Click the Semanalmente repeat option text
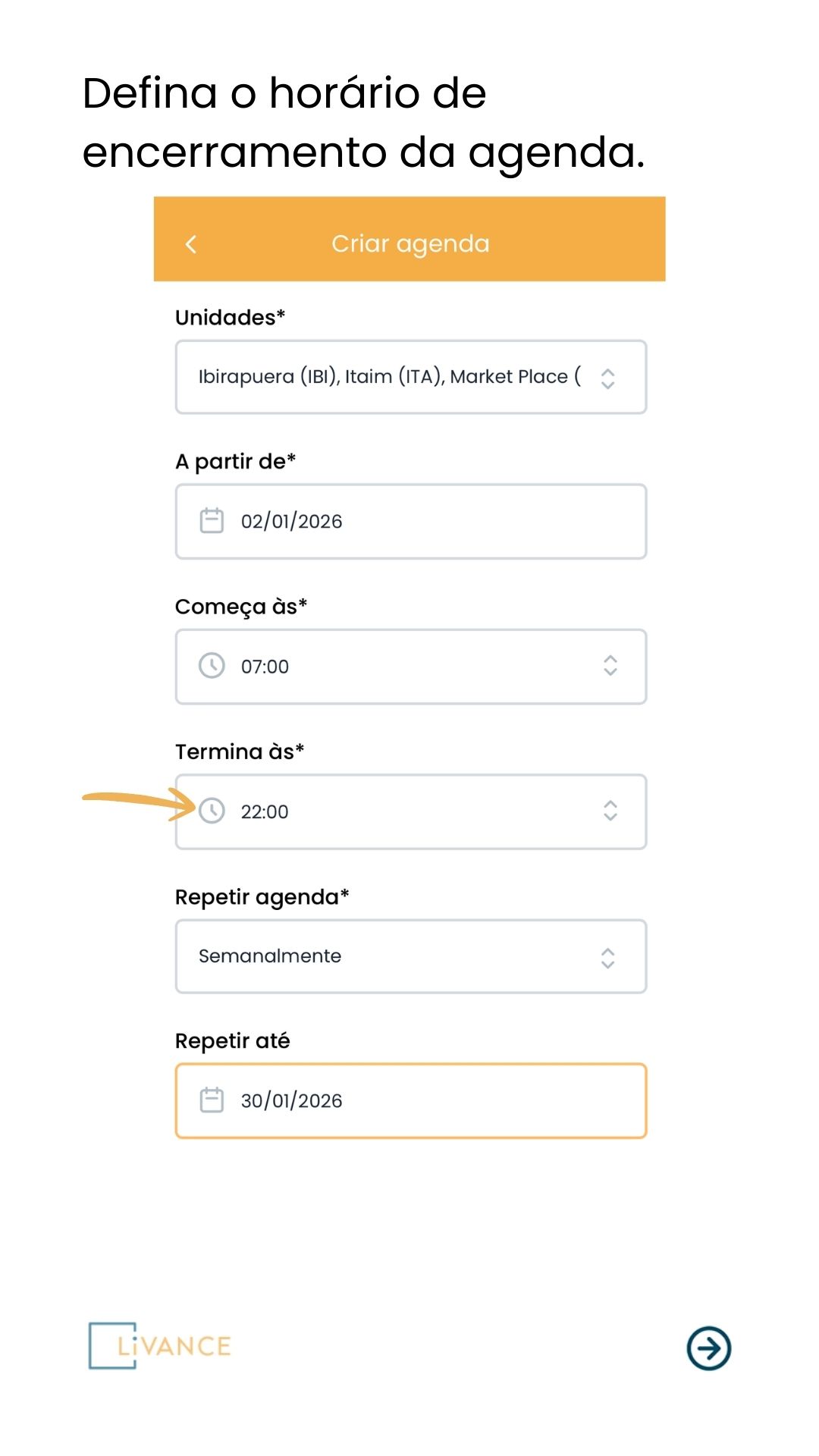 point(270,956)
